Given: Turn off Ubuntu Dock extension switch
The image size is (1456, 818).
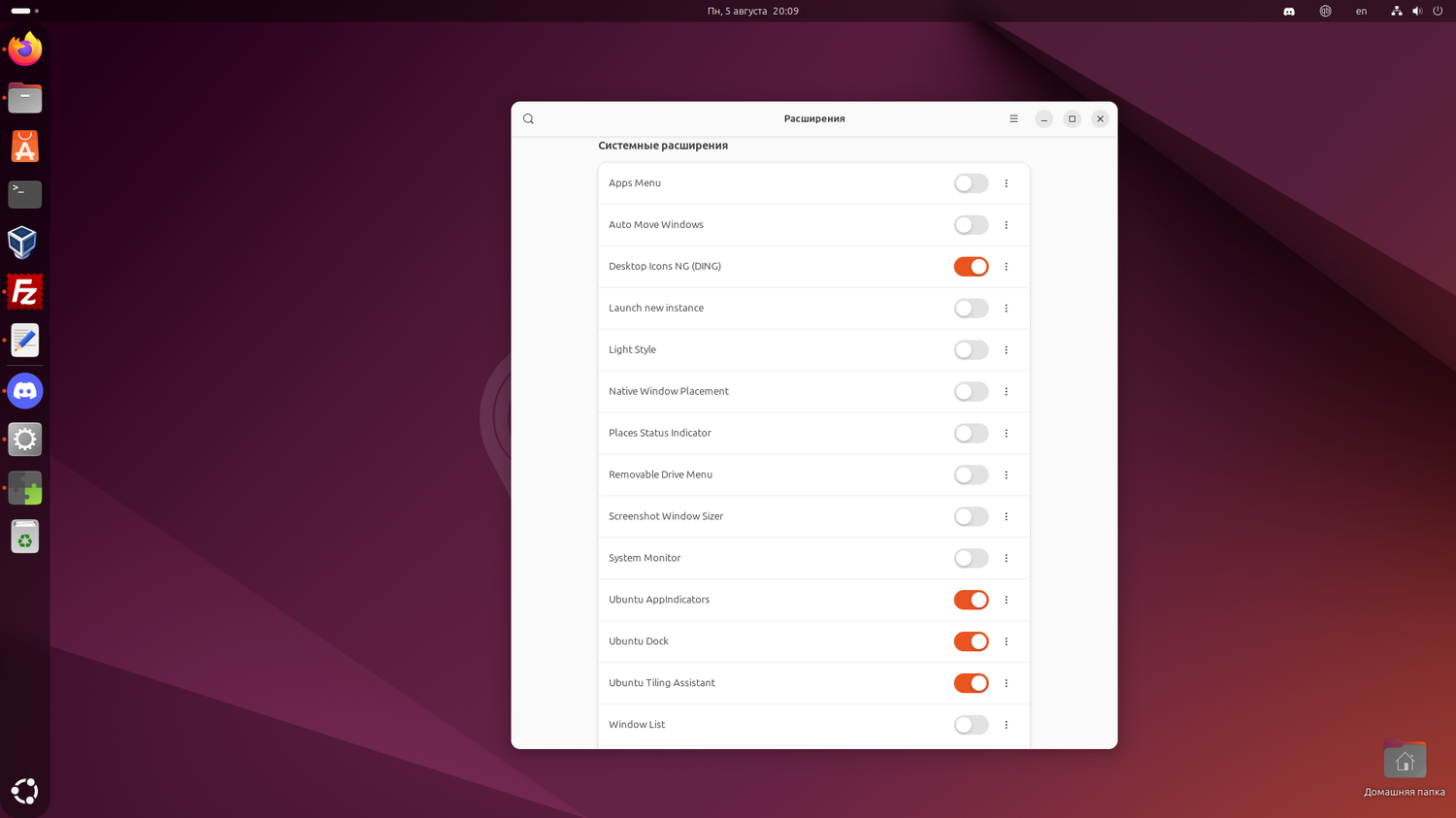Looking at the screenshot, I should tap(971, 641).
